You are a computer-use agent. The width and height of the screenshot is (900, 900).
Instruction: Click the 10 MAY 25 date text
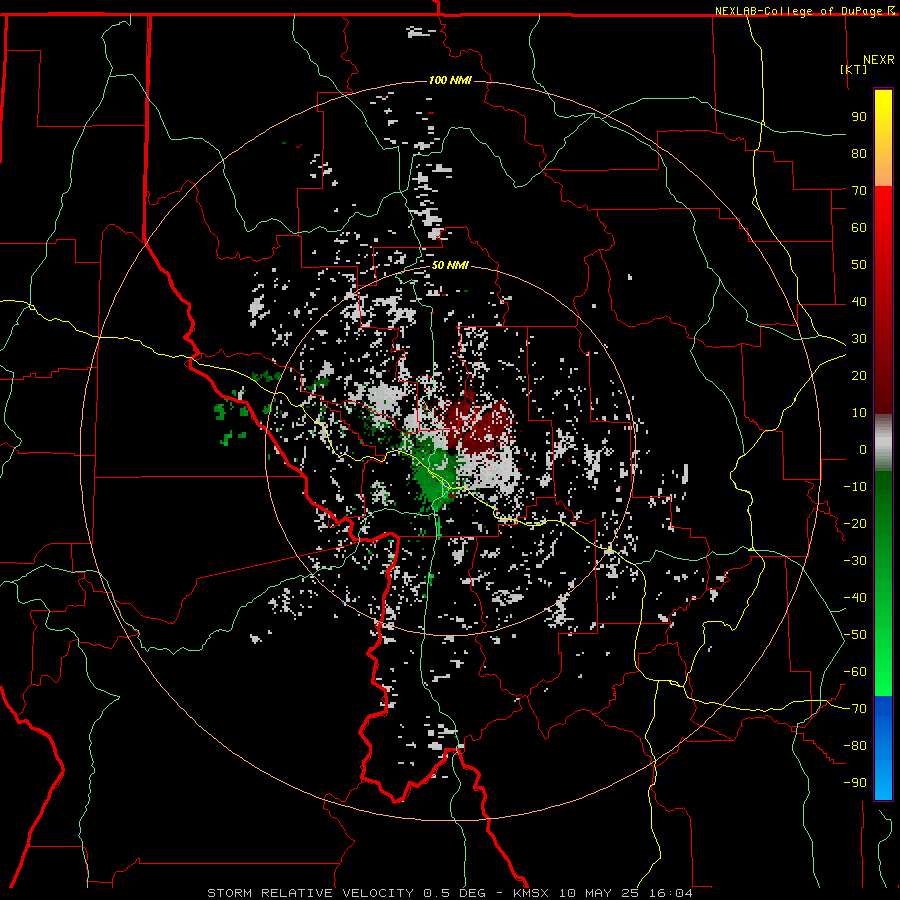(599, 893)
